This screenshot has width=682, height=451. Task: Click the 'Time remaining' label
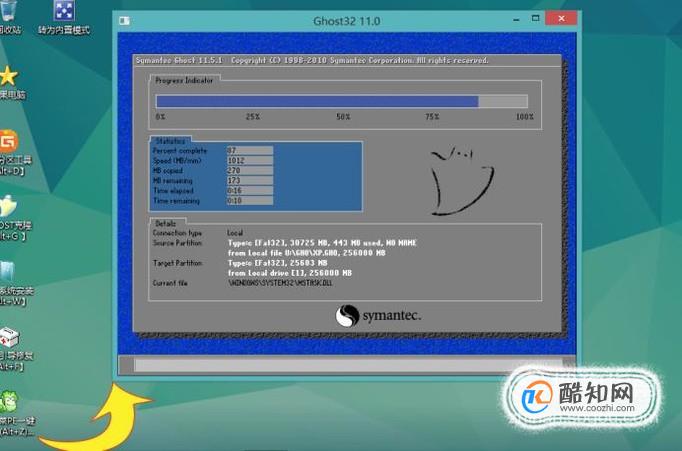(x=176, y=200)
